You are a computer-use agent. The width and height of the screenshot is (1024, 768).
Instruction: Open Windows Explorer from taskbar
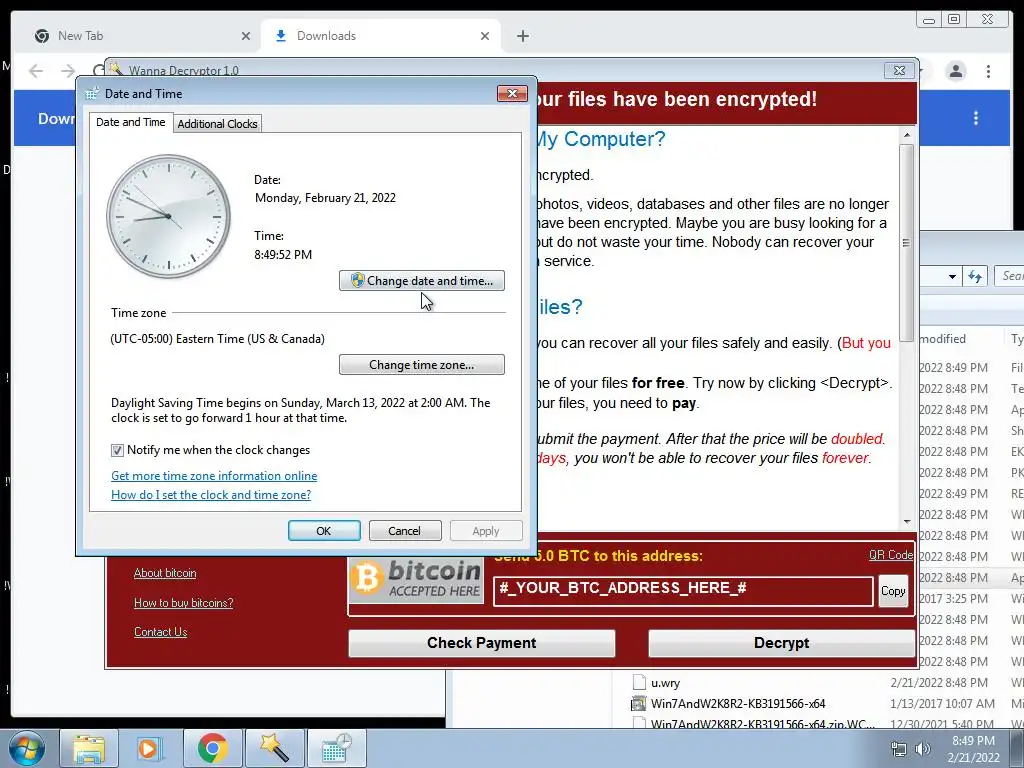pyautogui.click(x=89, y=748)
